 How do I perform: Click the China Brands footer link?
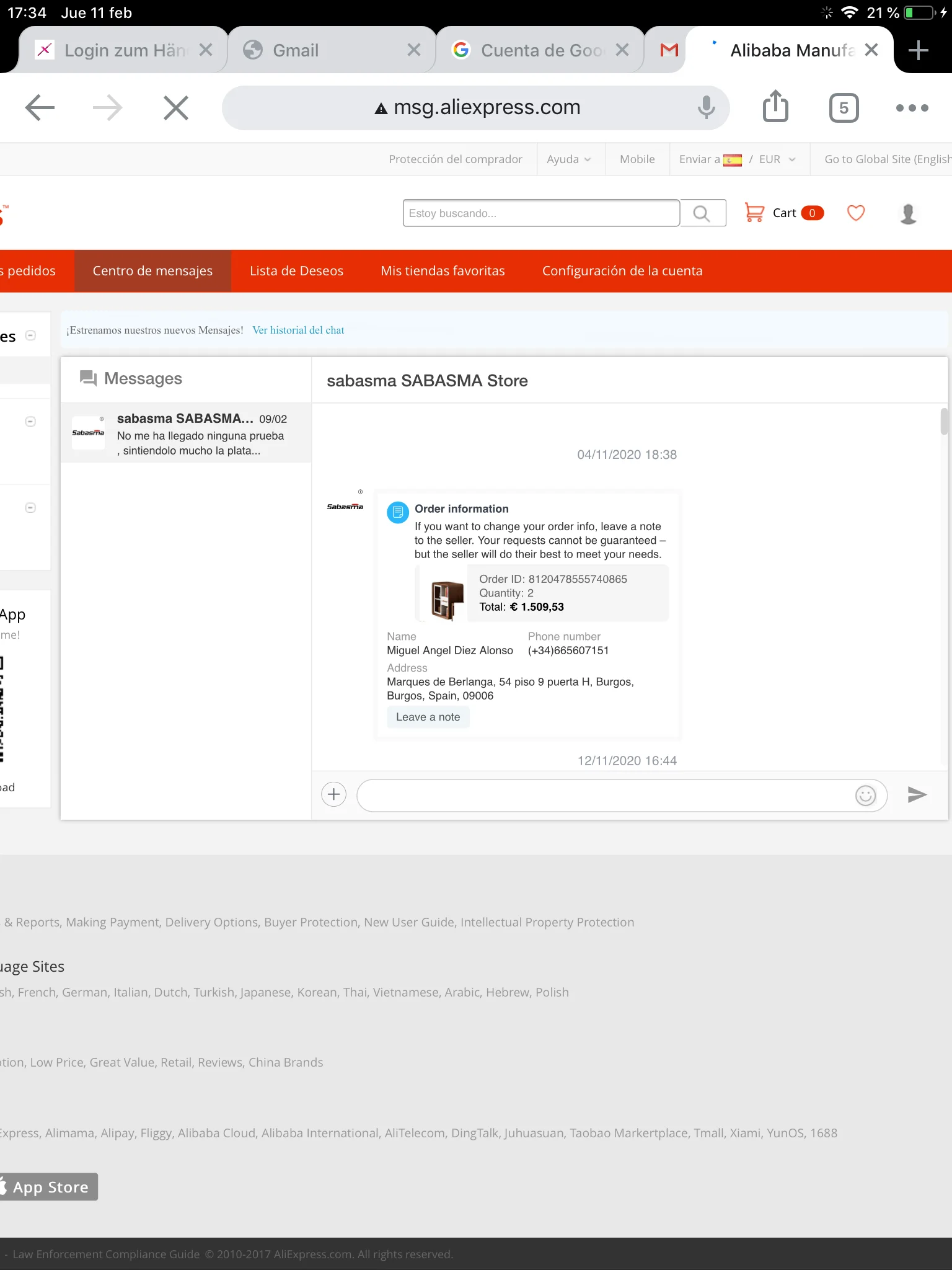pyautogui.click(x=286, y=1062)
